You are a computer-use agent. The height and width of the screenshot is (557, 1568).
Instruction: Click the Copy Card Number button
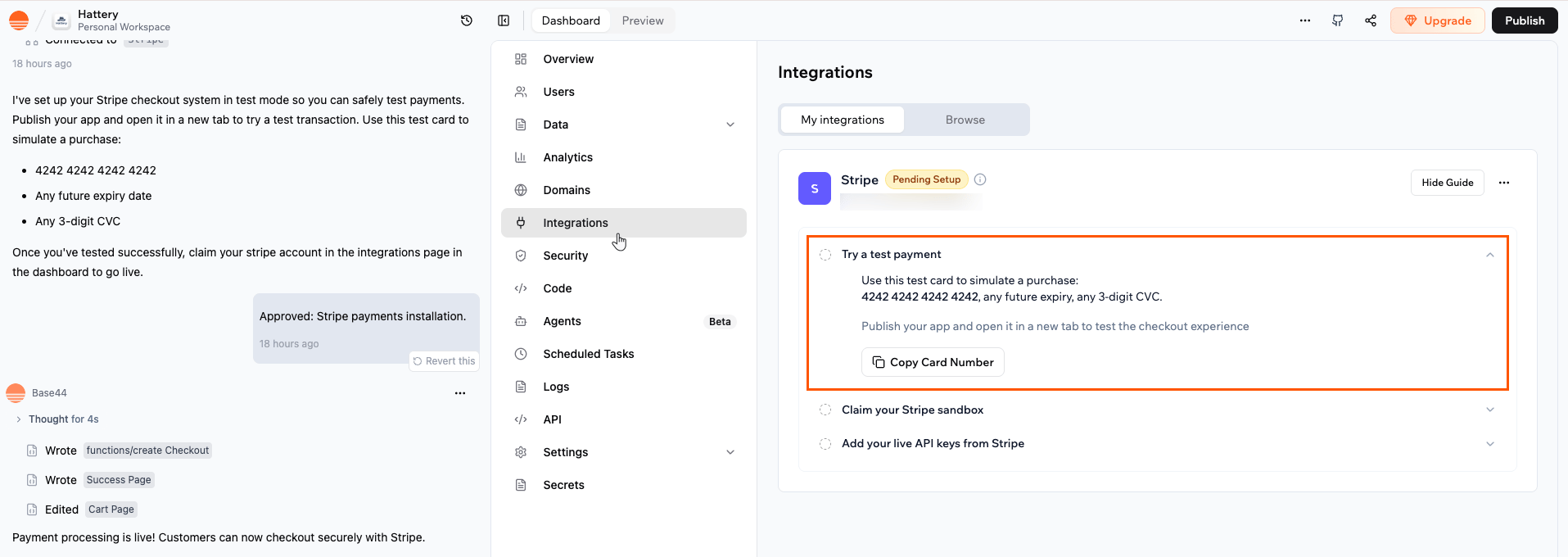point(933,362)
